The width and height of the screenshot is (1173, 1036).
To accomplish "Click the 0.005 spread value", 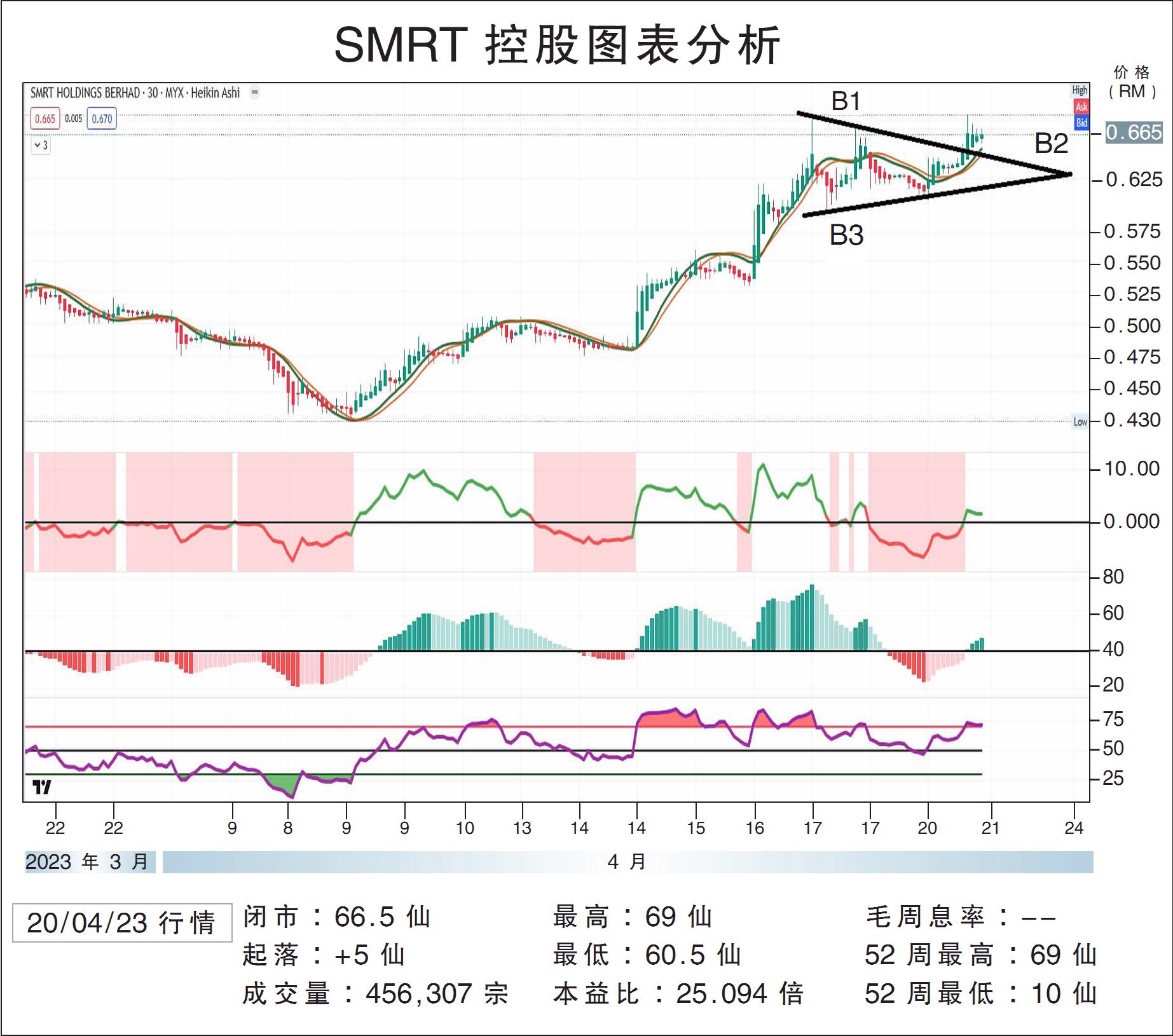I will (x=74, y=119).
